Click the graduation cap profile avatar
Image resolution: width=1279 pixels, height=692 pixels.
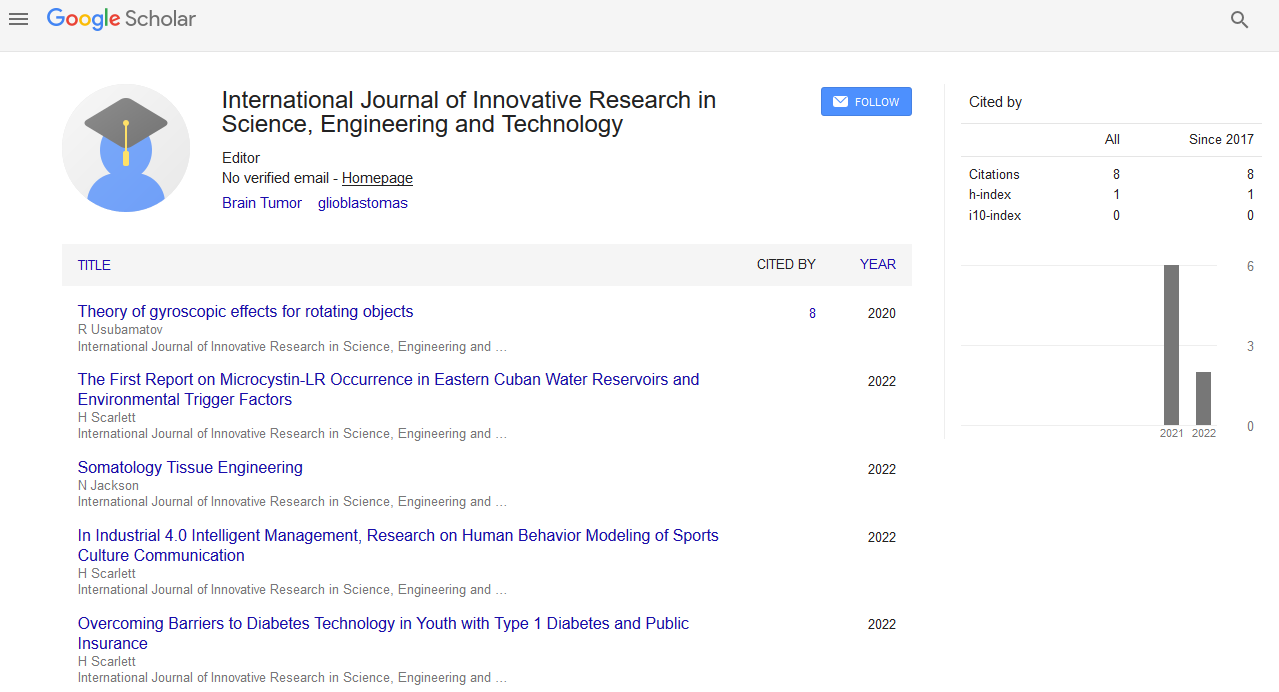pos(126,148)
